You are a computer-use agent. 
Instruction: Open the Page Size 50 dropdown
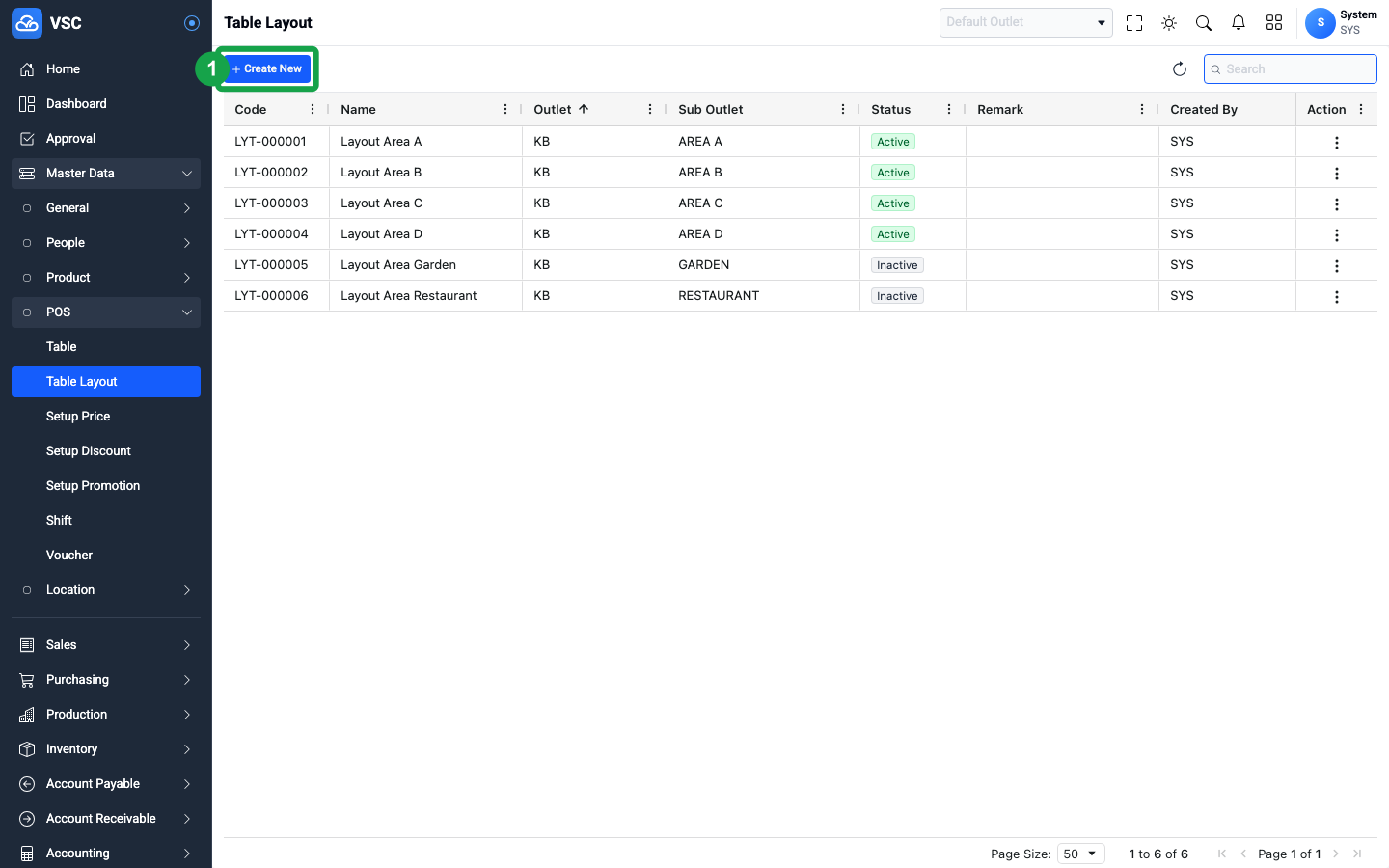tap(1080, 854)
